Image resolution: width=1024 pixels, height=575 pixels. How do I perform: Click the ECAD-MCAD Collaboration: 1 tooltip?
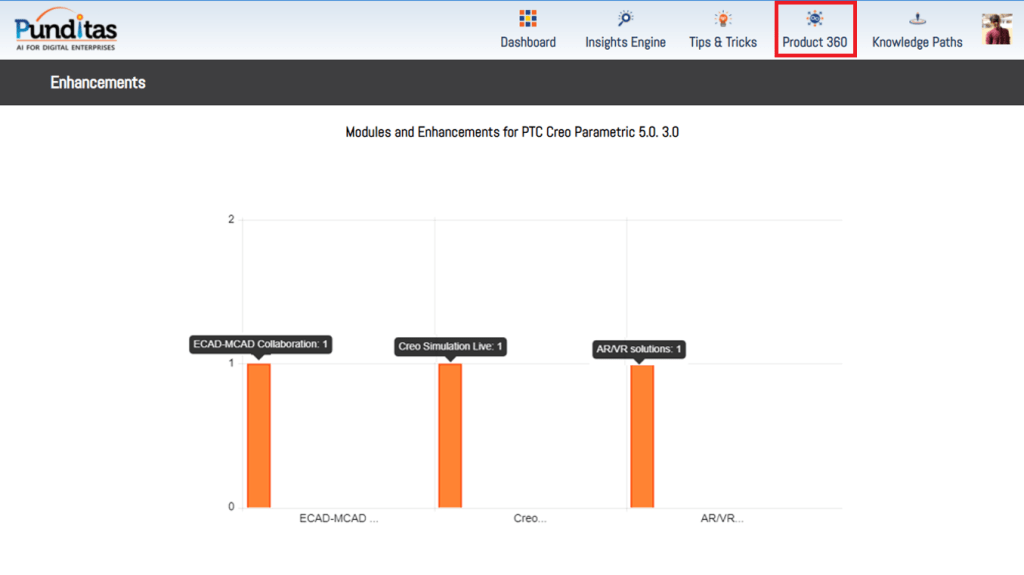click(x=260, y=344)
